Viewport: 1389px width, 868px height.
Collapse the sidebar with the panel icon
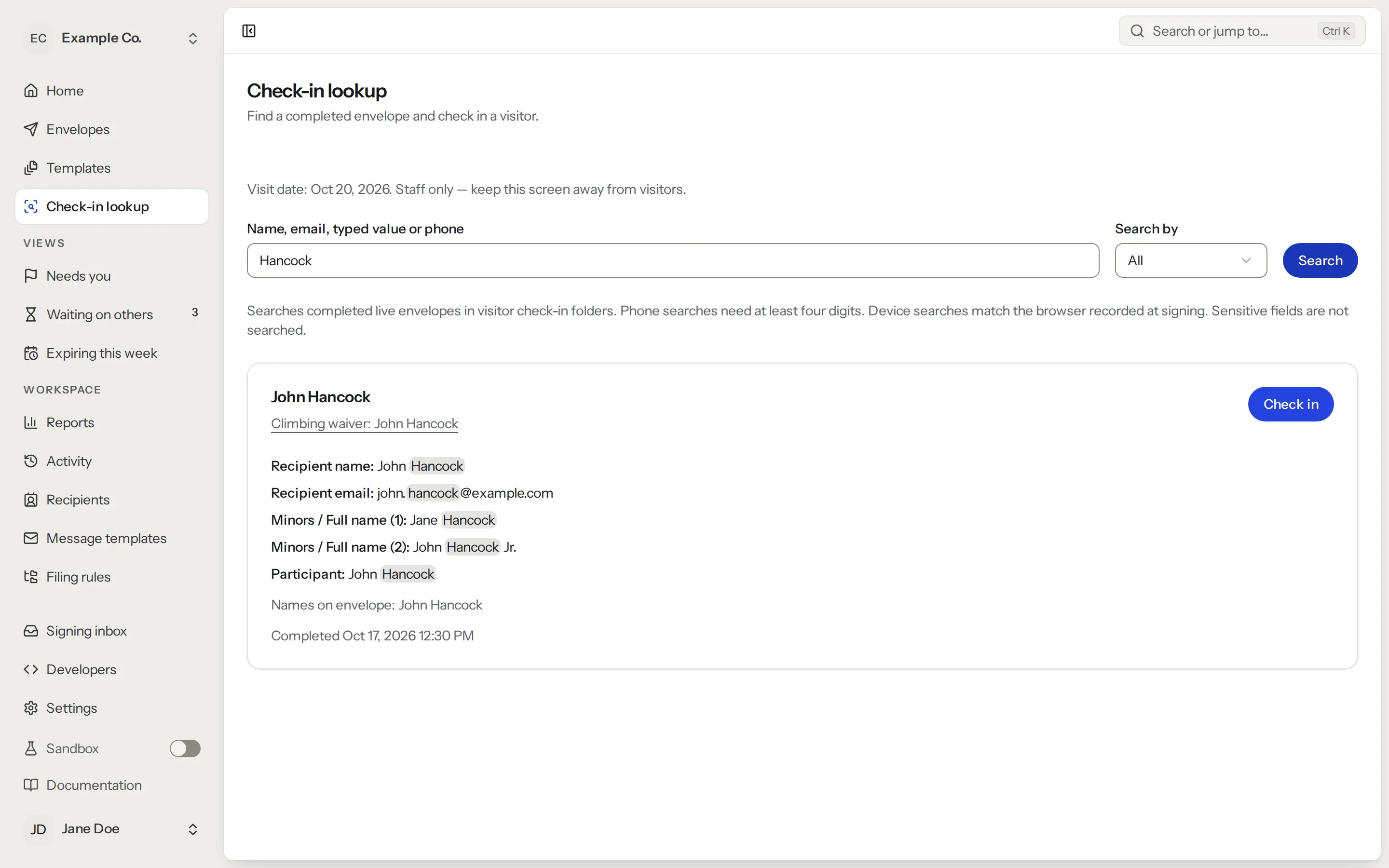pyautogui.click(x=248, y=31)
